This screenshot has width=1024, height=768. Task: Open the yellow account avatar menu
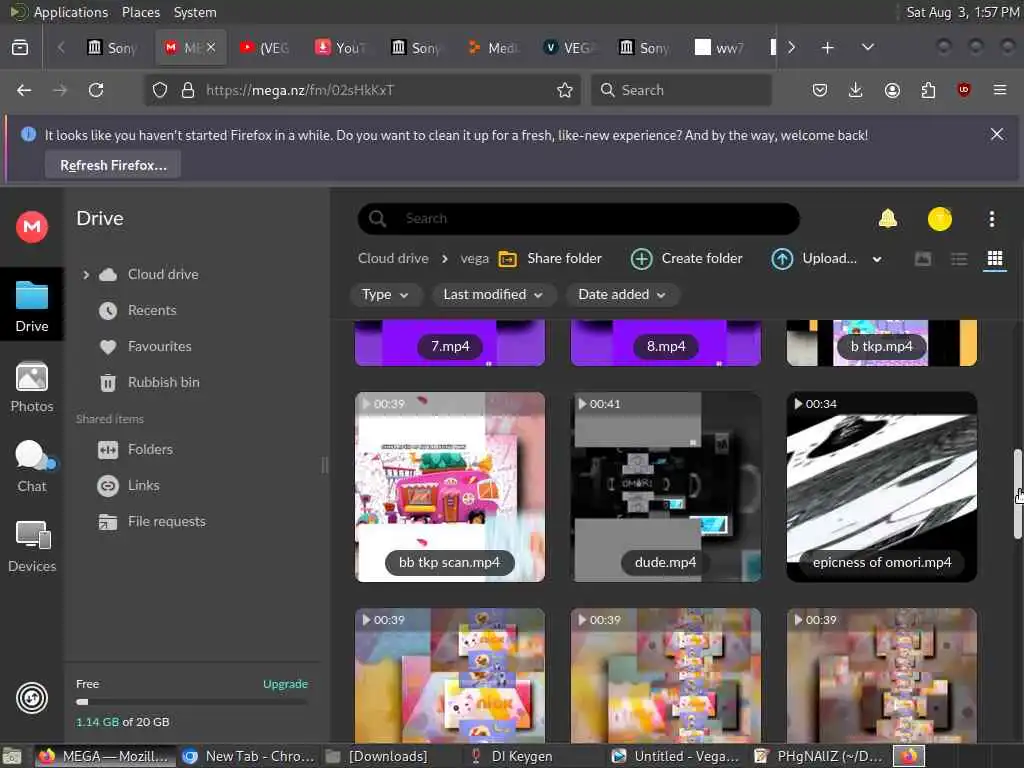point(940,219)
